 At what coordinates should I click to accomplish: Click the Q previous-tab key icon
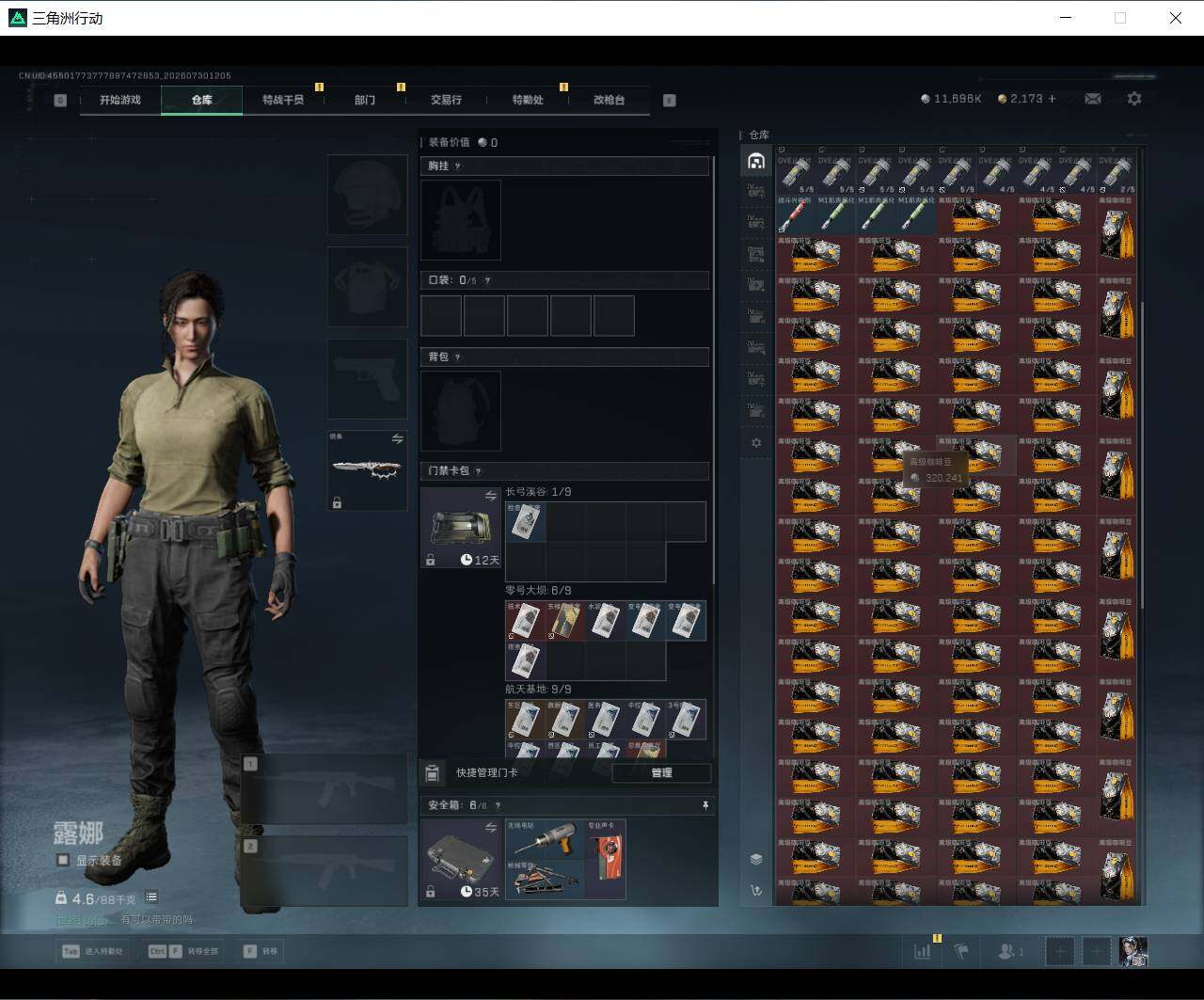coord(60,100)
